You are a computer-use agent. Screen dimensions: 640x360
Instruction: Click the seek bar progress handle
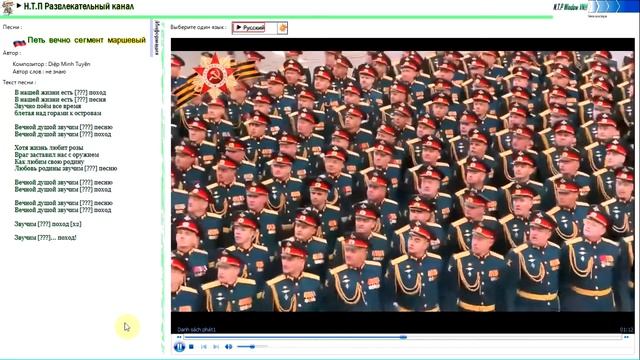click(x=403, y=337)
